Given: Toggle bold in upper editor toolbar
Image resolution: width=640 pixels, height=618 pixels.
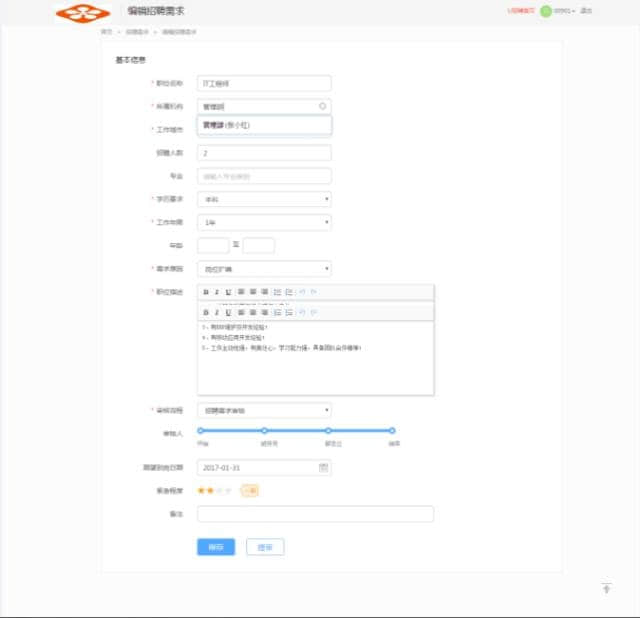Looking at the screenshot, I should pos(205,291).
